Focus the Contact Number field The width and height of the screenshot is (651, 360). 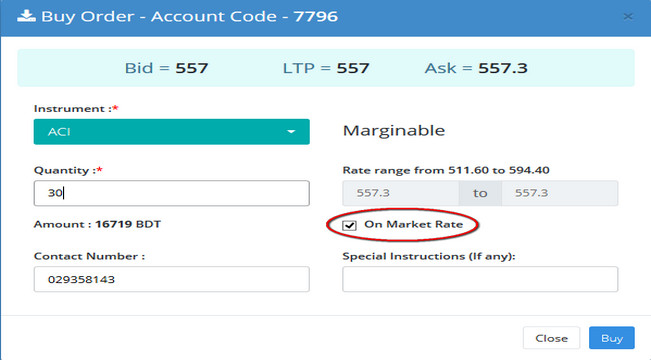(171, 279)
